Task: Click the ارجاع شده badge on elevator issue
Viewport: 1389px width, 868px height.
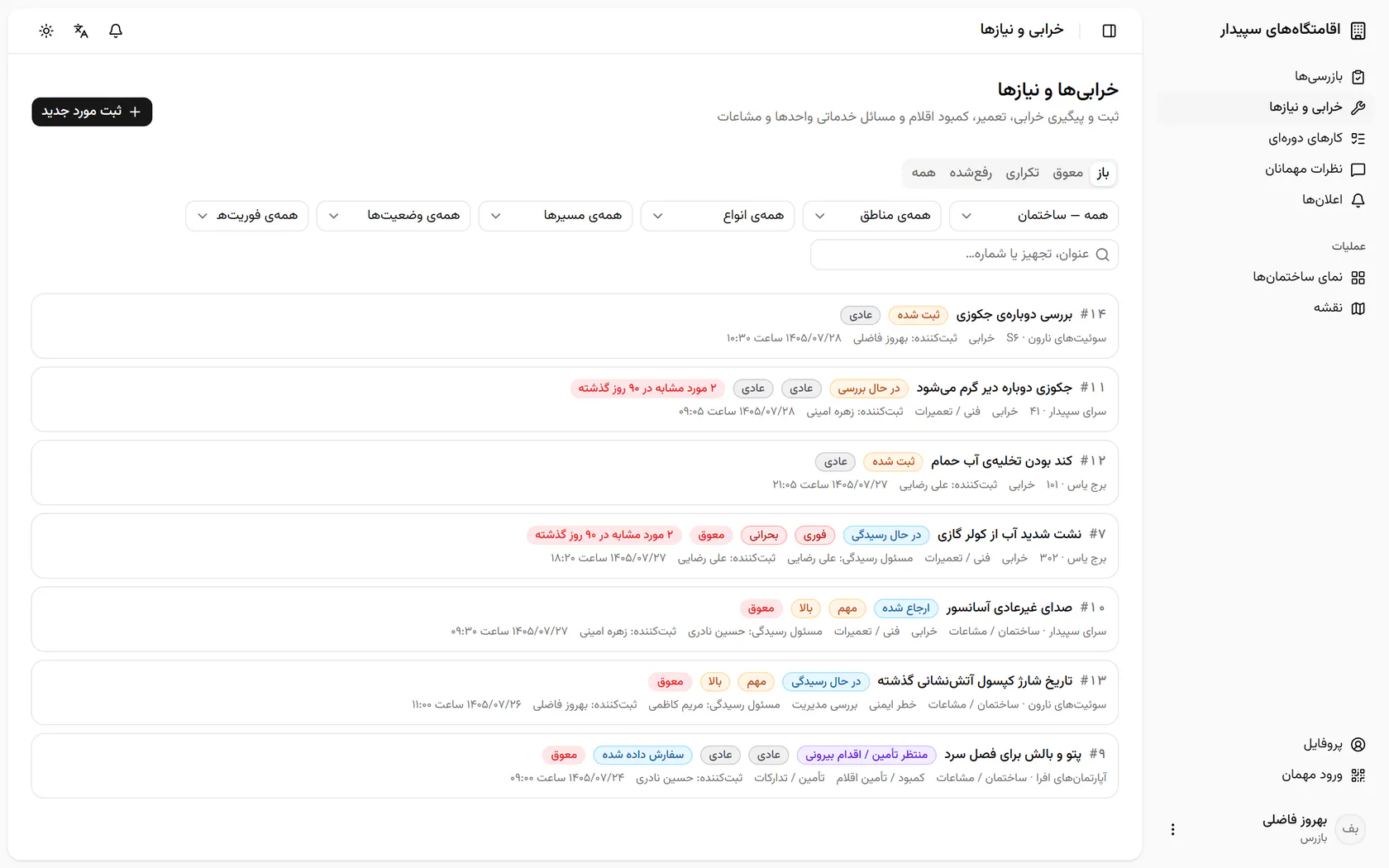Action: (x=905, y=608)
